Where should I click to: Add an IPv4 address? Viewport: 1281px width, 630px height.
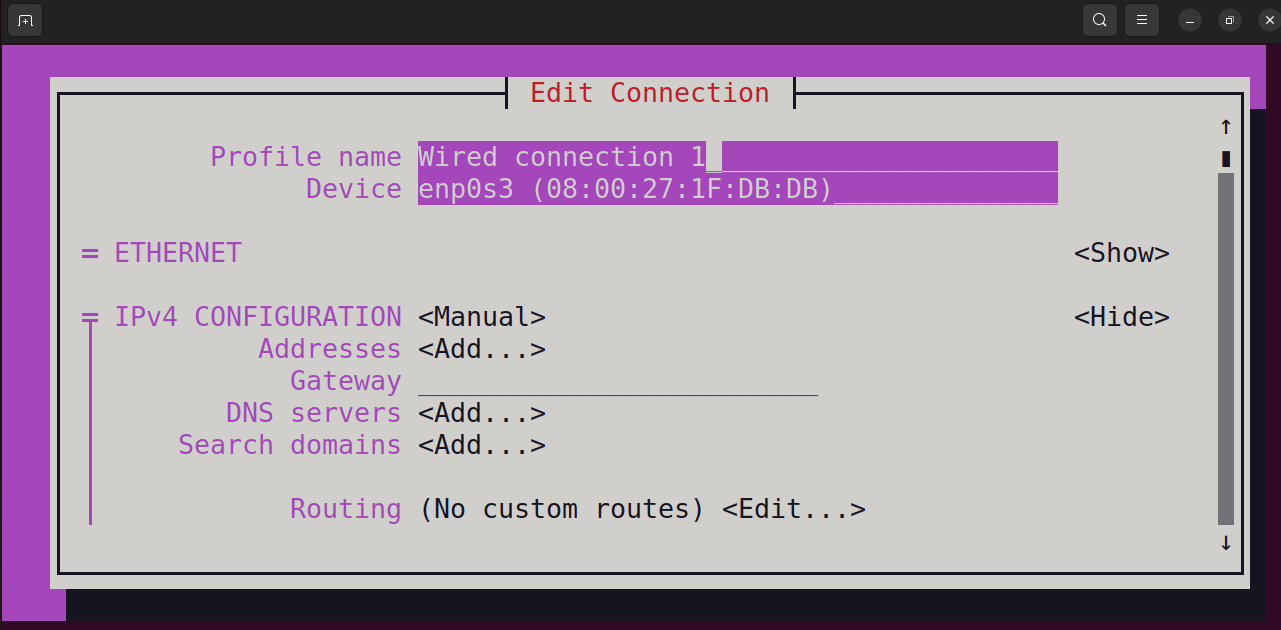[482, 349]
